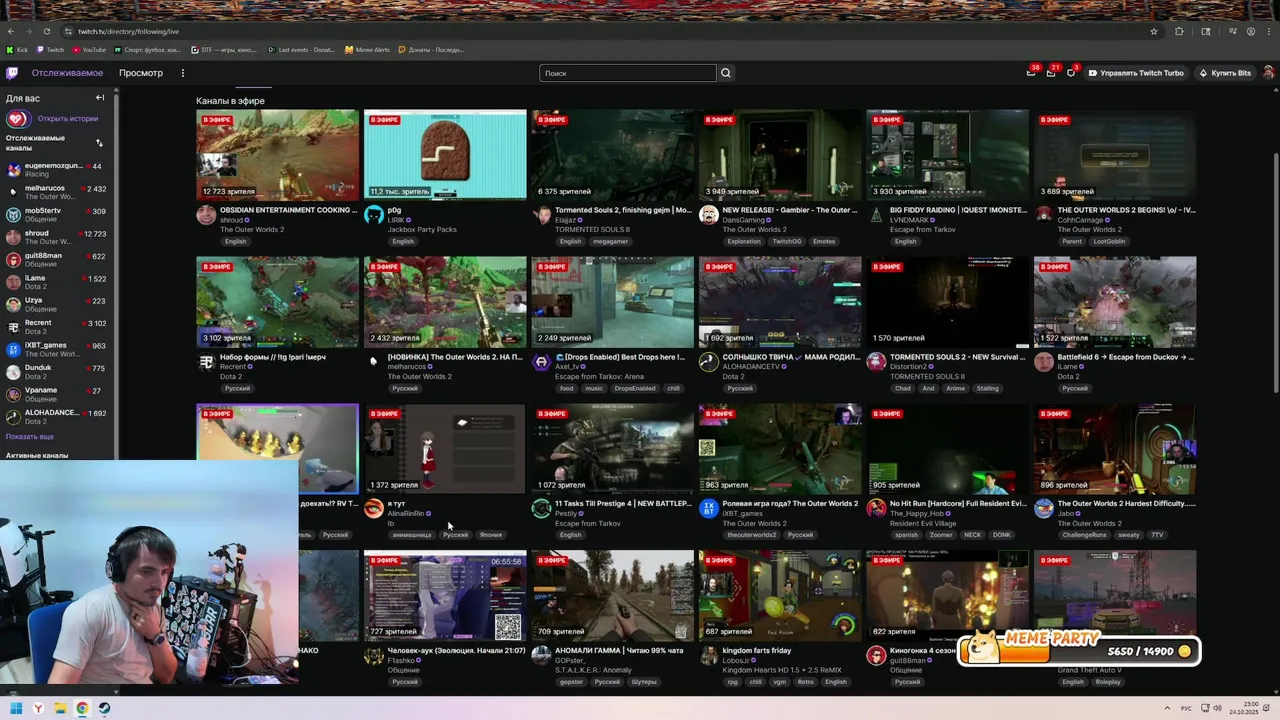
Task: Click IXBT_games avatar under the stream thumbnail
Action: pyautogui.click(x=709, y=509)
